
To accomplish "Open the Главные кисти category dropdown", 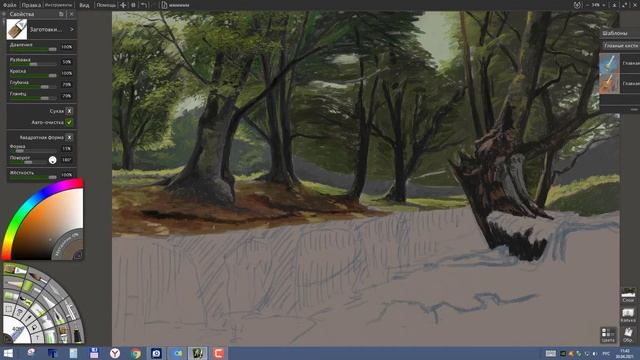I will 620,46.
